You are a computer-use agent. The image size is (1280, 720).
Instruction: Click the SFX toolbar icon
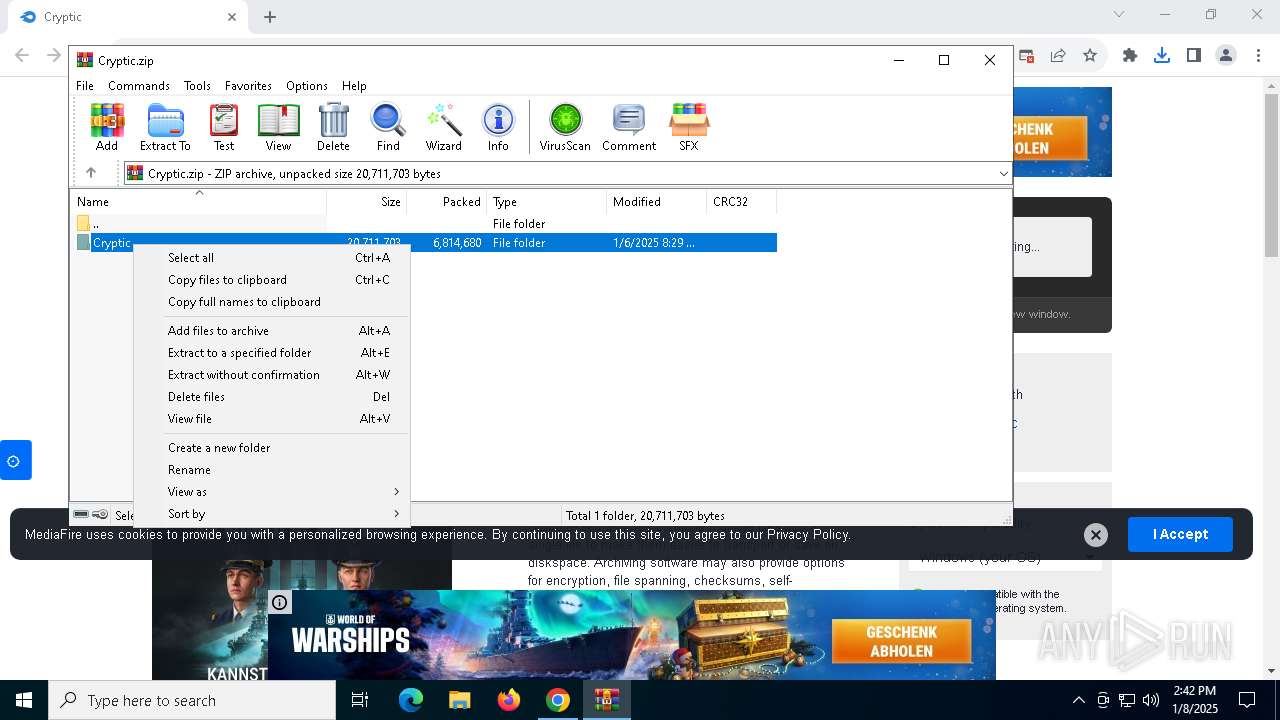pos(689,127)
